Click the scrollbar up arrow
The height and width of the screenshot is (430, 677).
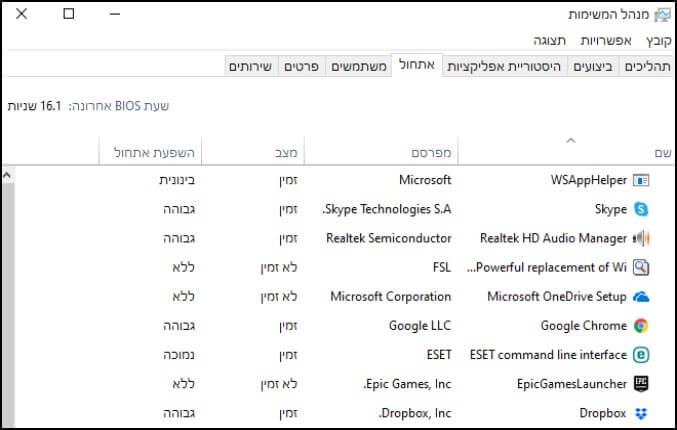click(7, 175)
